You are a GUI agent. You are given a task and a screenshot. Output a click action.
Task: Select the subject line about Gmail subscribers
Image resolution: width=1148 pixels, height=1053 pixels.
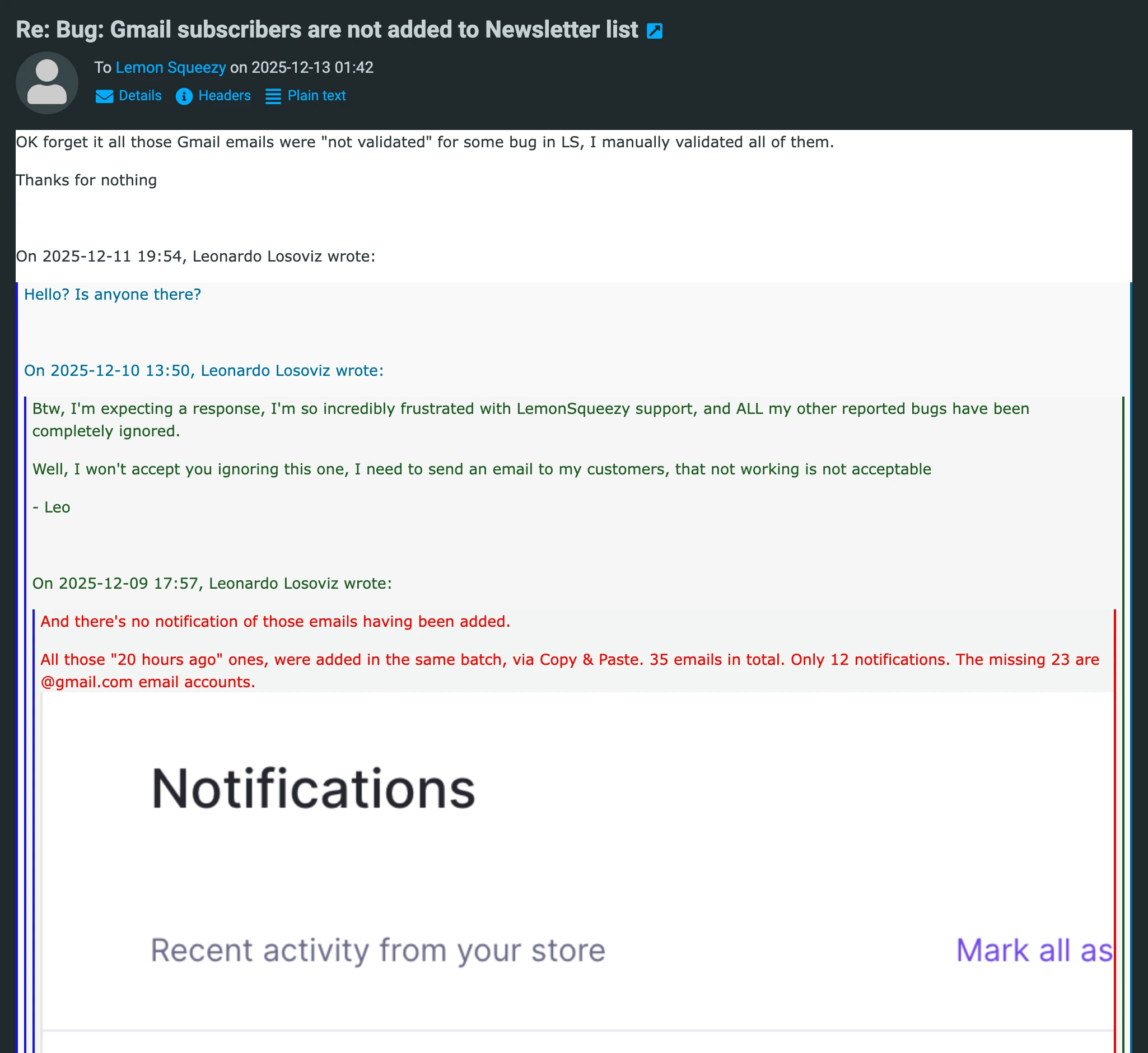[x=325, y=30]
